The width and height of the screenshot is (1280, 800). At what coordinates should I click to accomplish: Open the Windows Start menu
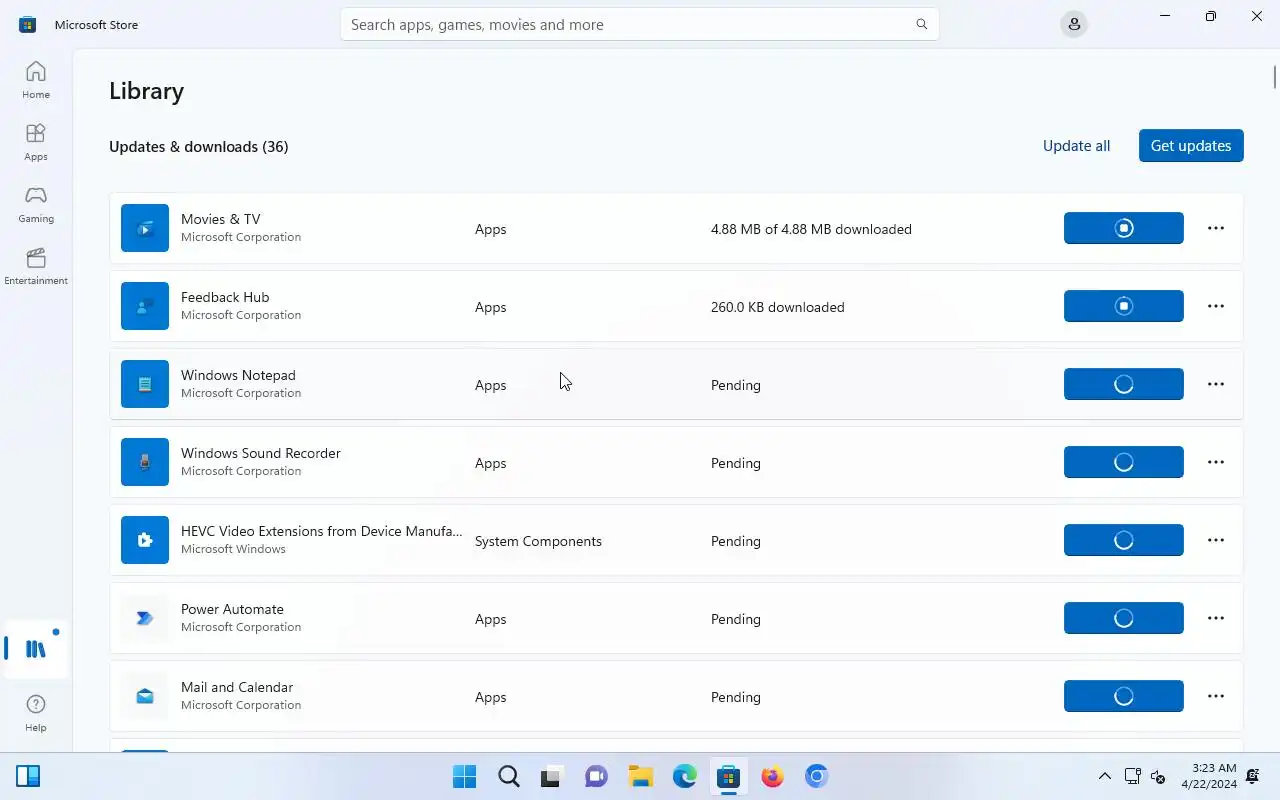(465, 776)
